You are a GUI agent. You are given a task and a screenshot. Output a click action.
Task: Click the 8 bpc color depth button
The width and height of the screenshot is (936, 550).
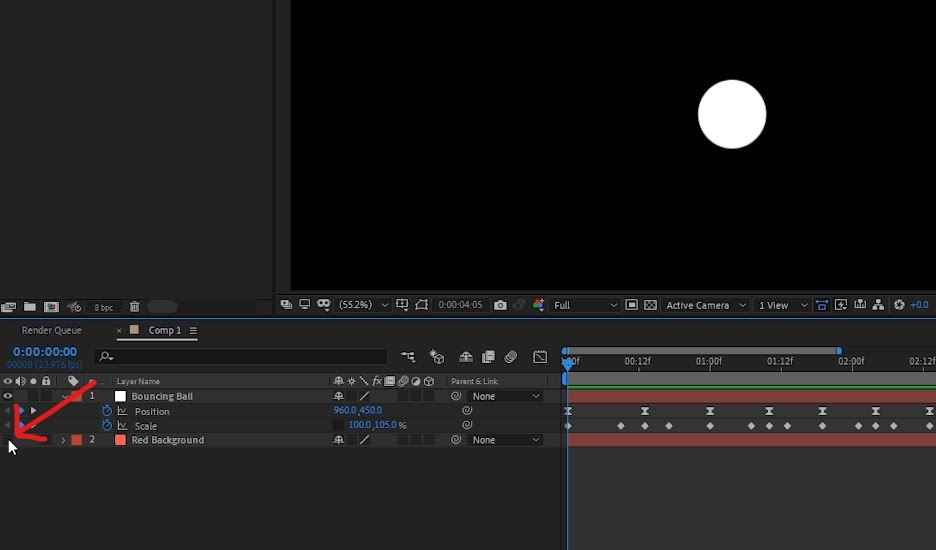click(103, 307)
